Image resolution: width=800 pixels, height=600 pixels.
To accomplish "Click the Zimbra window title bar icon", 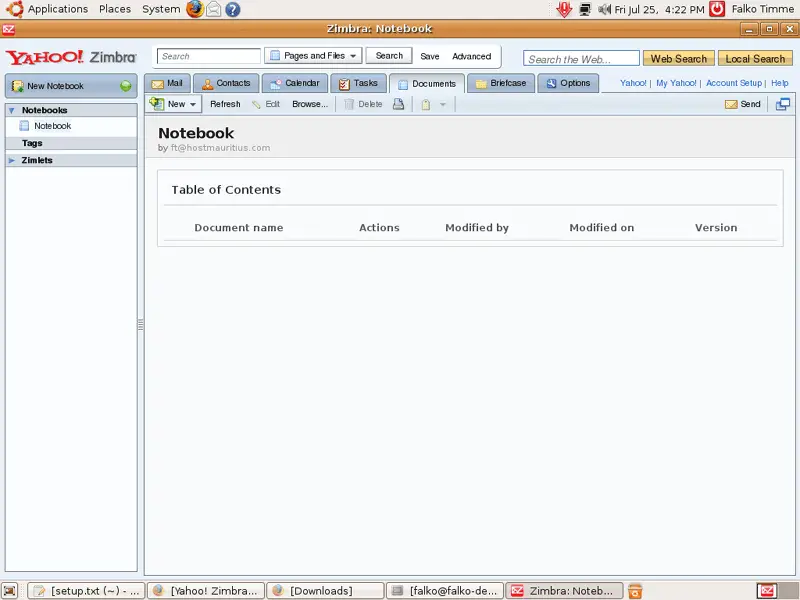I will click(x=9, y=29).
